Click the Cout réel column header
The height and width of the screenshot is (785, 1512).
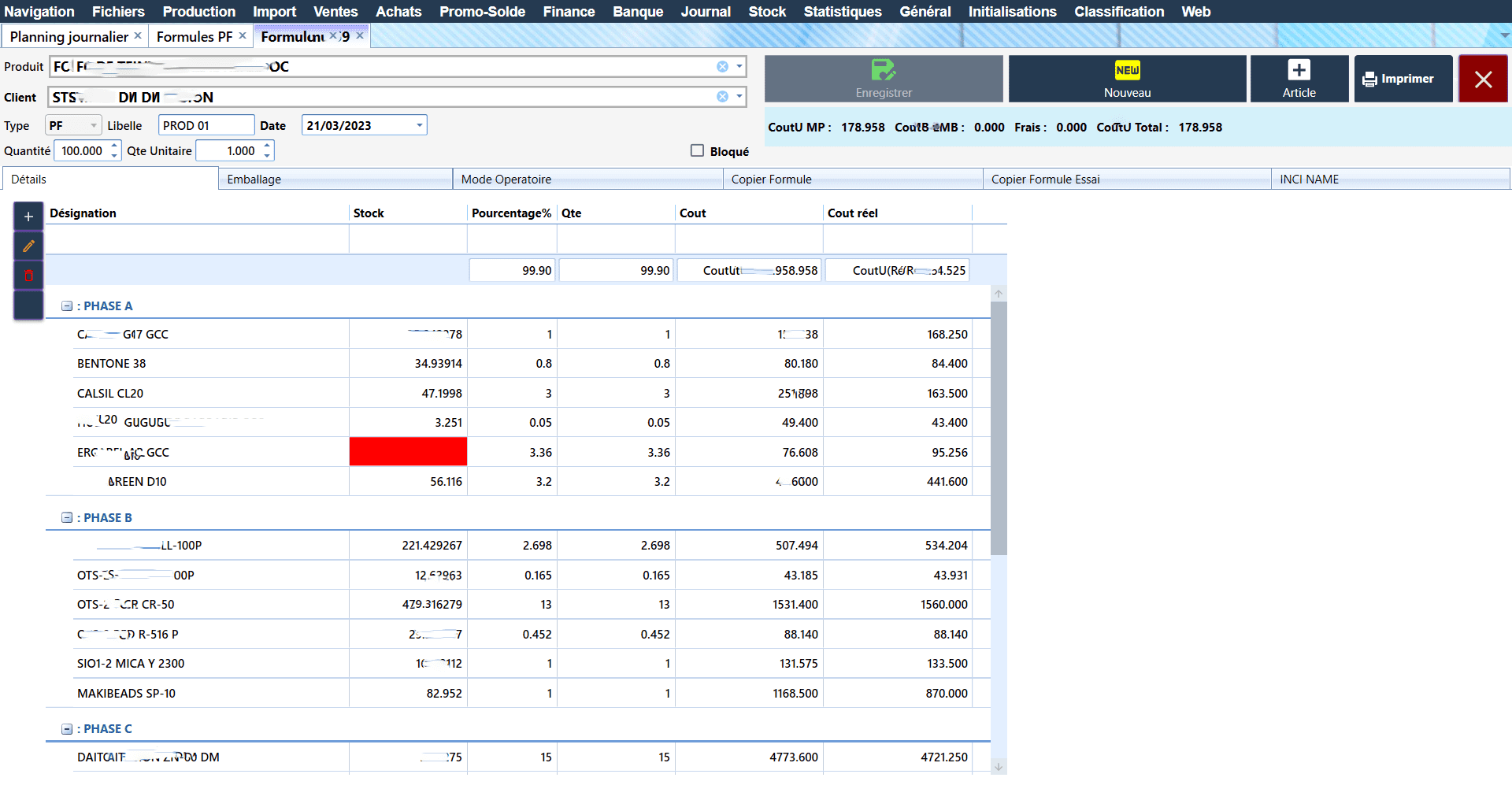coord(898,213)
